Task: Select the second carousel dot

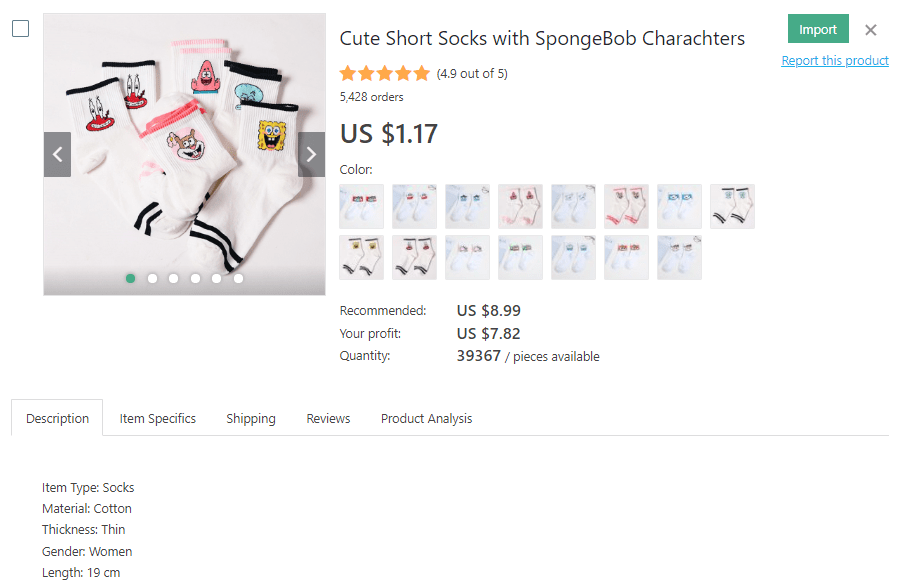Action: pos(152,279)
